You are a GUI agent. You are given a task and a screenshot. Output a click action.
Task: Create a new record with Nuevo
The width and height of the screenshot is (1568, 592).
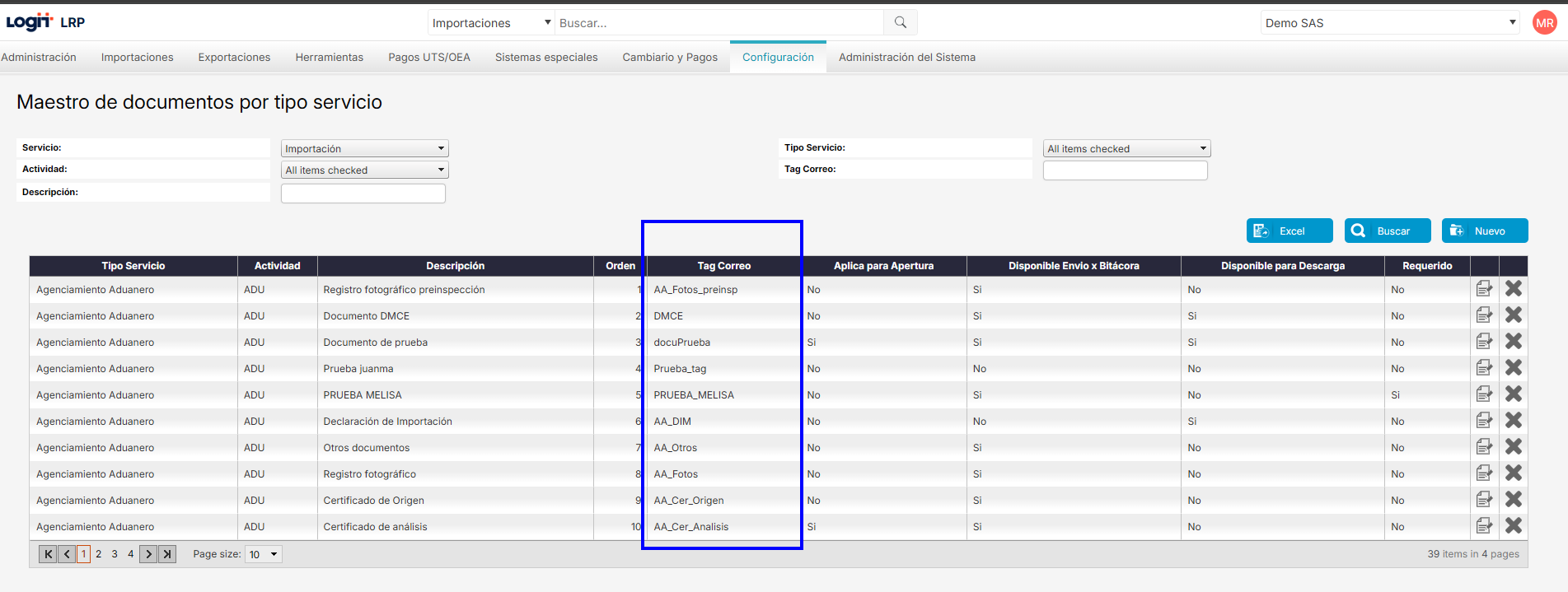pyautogui.click(x=1485, y=231)
